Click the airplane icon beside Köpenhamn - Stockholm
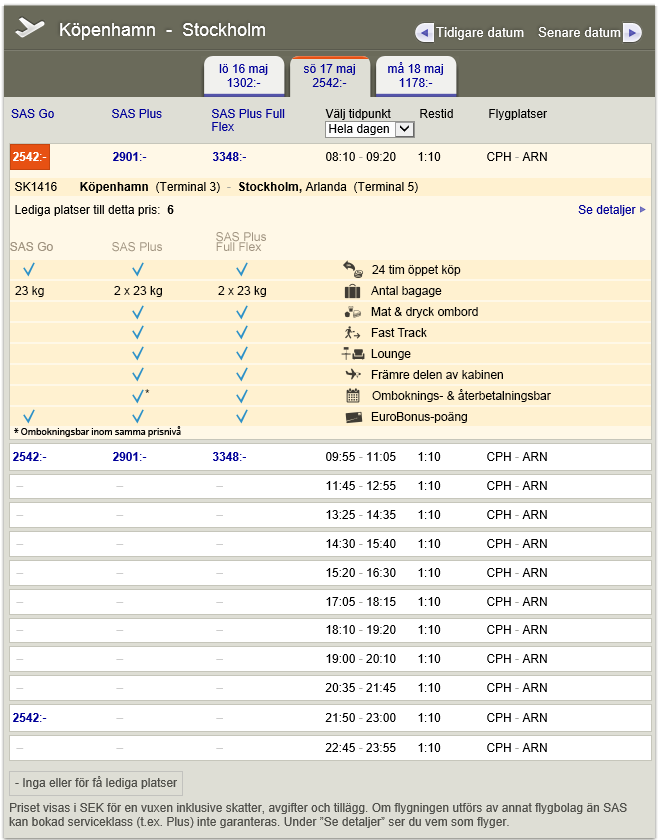 click(x=30, y=29)
